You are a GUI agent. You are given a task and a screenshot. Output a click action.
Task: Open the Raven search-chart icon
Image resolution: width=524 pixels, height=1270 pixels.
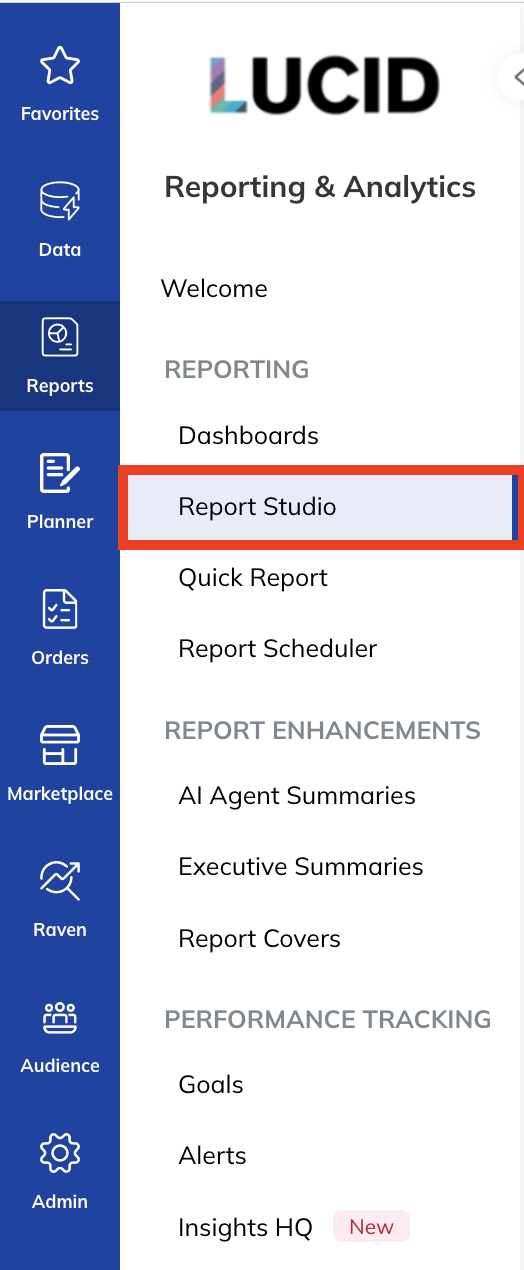(59, 881)
